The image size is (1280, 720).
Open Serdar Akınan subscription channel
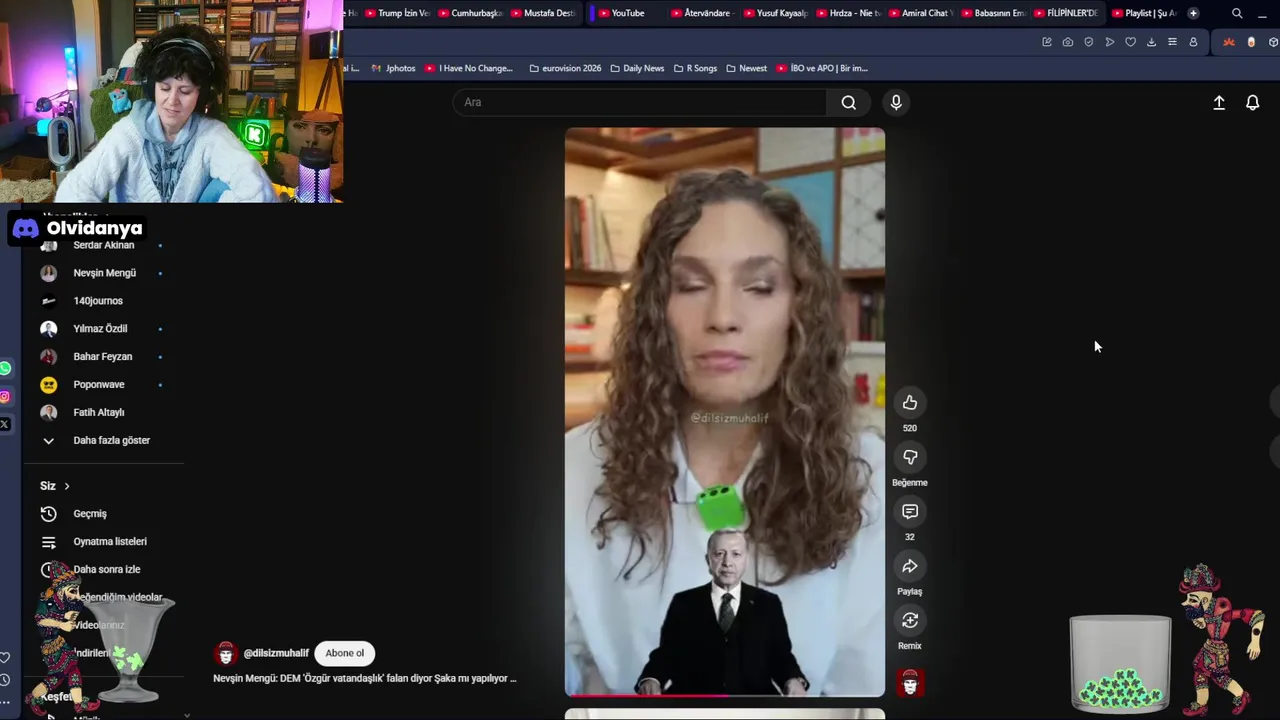coord(103,245)
